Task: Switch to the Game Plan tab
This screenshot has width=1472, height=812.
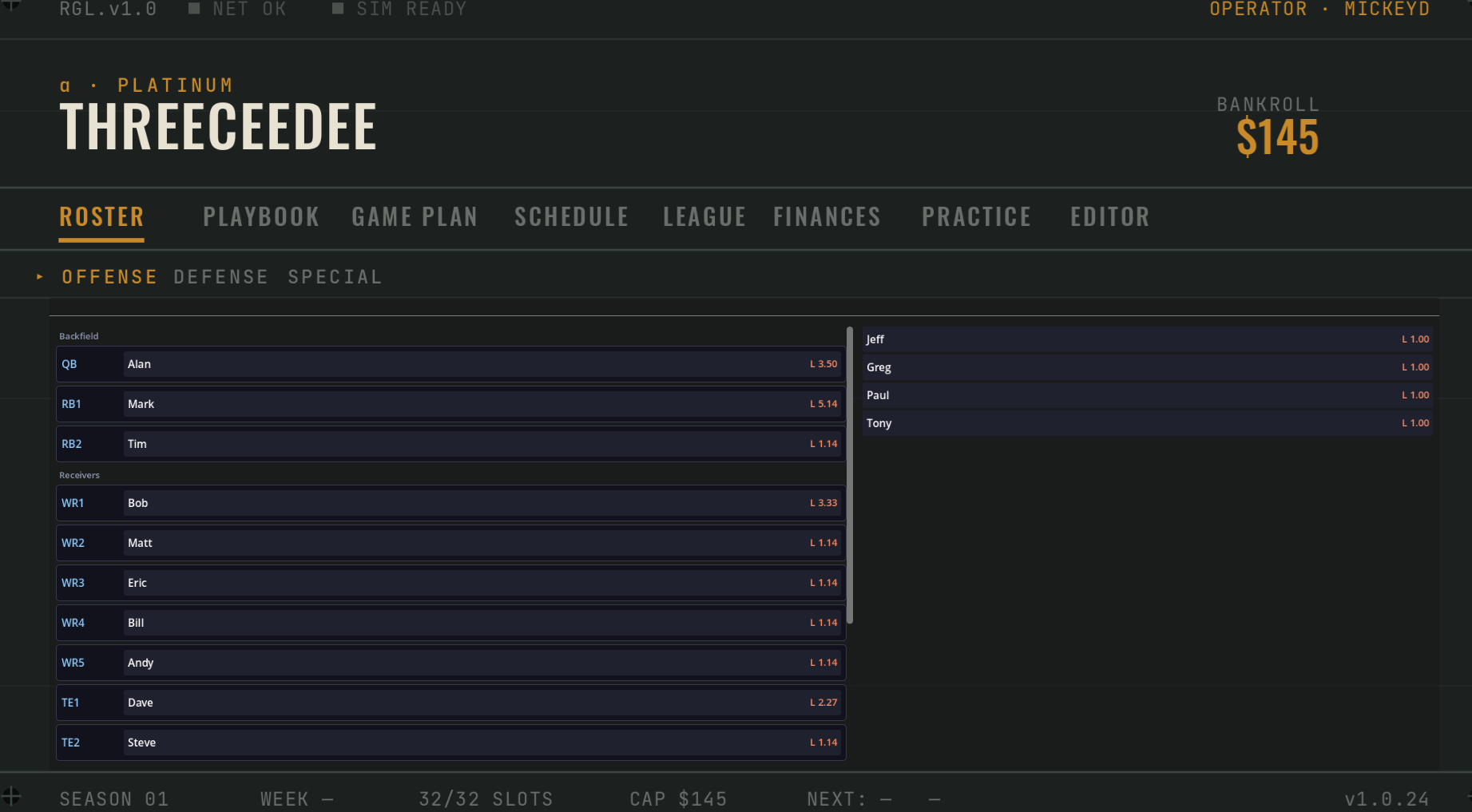Action: tap(415, 216)
